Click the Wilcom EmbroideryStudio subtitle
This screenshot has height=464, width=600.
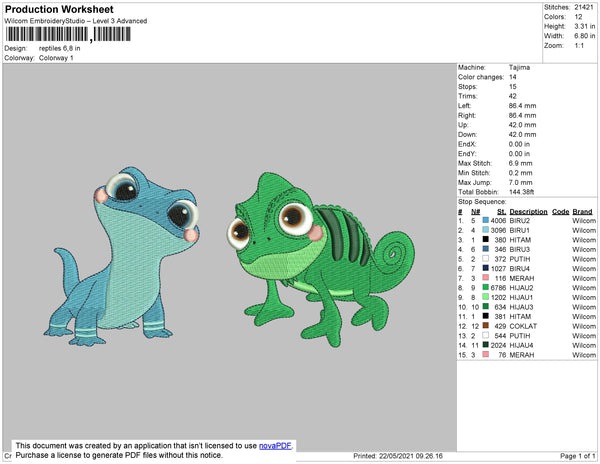pyautogui.click(x=76, y=21)
